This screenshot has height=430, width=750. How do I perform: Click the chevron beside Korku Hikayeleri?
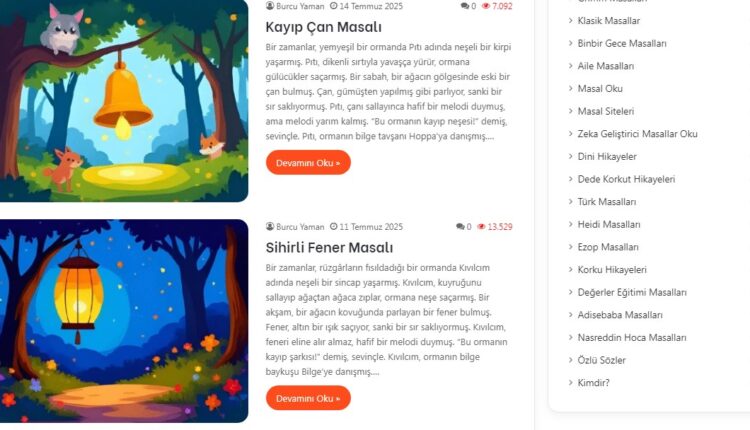click(x=571, y=269)
